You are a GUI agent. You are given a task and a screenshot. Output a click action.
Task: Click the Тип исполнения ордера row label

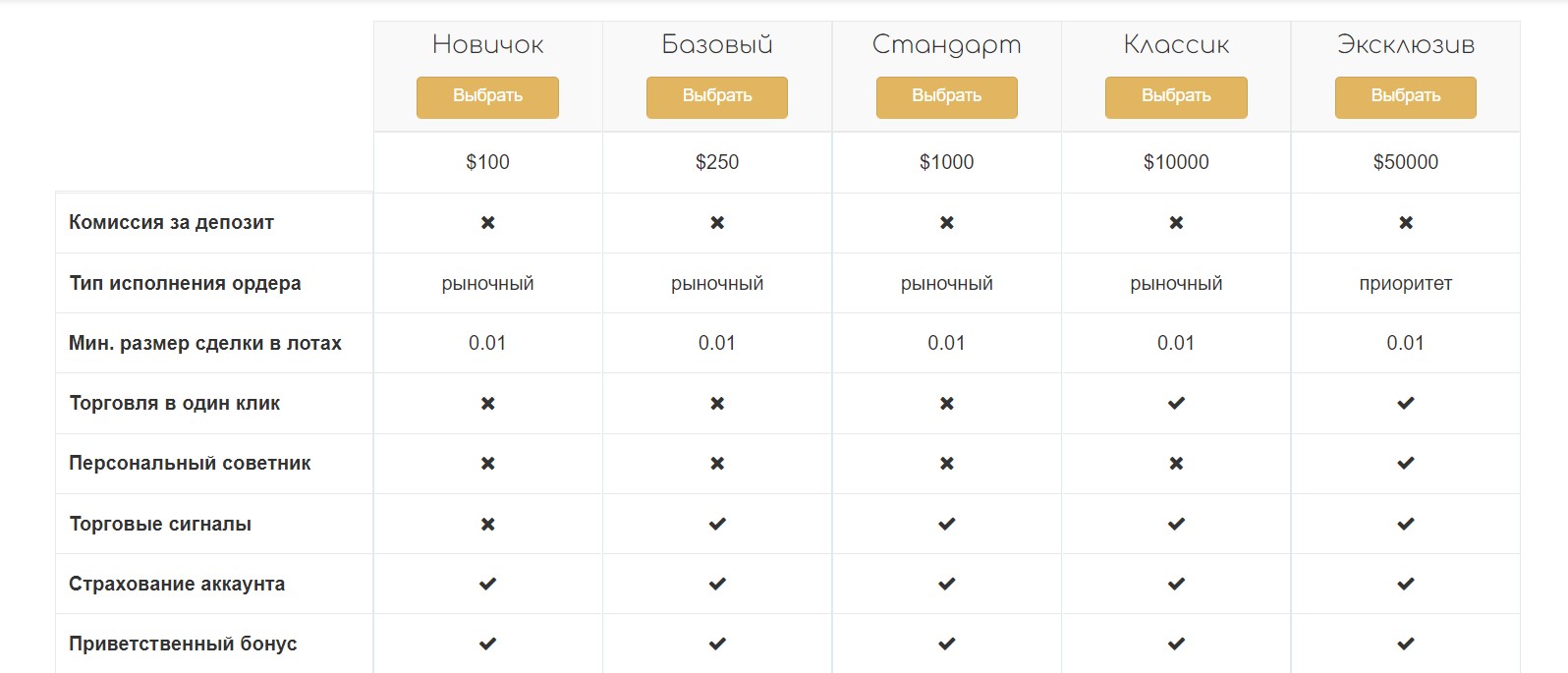[185, 283]
